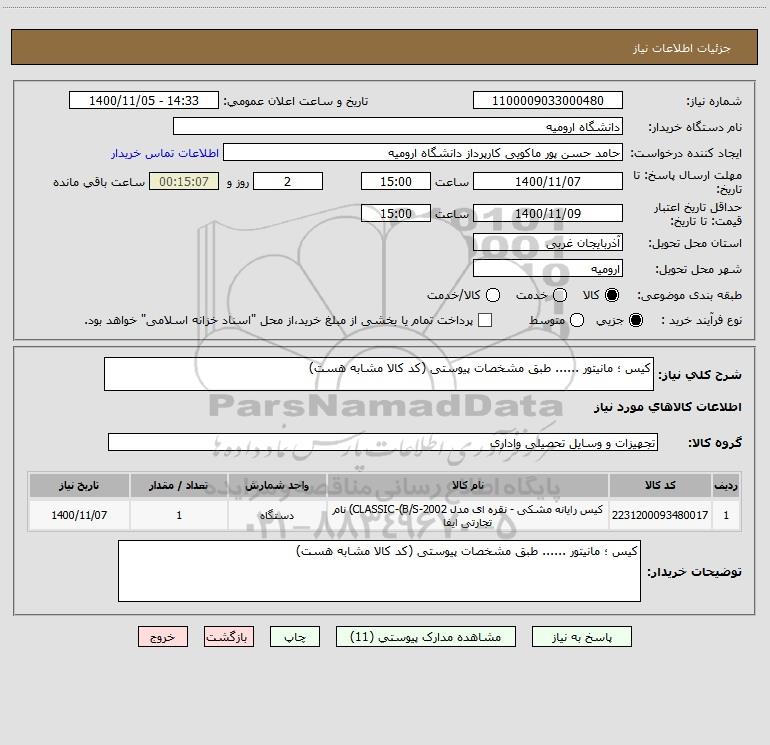Screen dimensions: 770x745
Task: Click the جزئیات اطلاعات نیاز page title
Action: point(682,48)
